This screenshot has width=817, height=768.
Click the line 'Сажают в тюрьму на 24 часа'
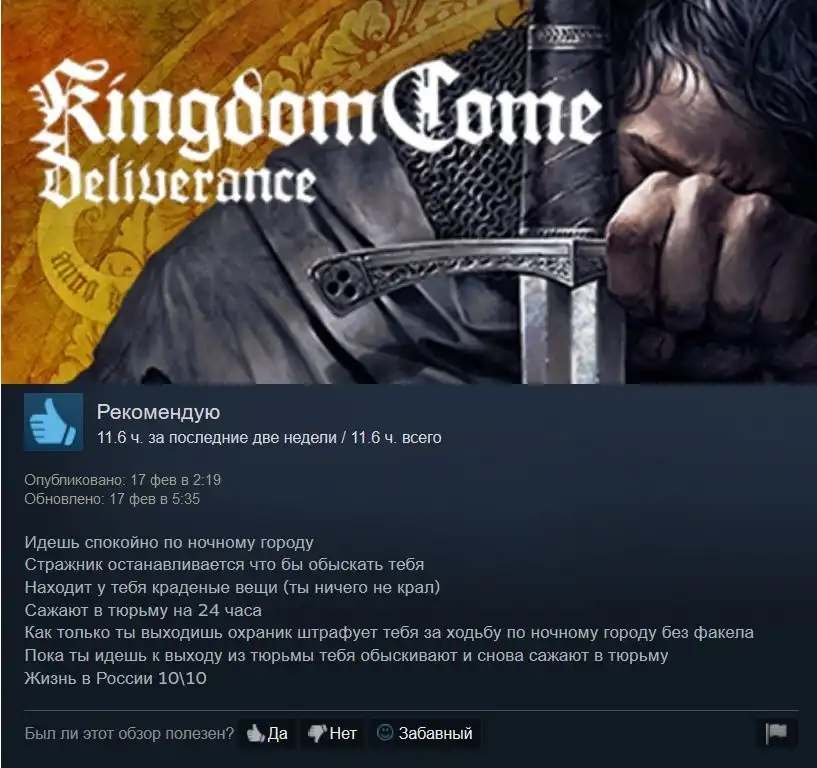(143, 610)
